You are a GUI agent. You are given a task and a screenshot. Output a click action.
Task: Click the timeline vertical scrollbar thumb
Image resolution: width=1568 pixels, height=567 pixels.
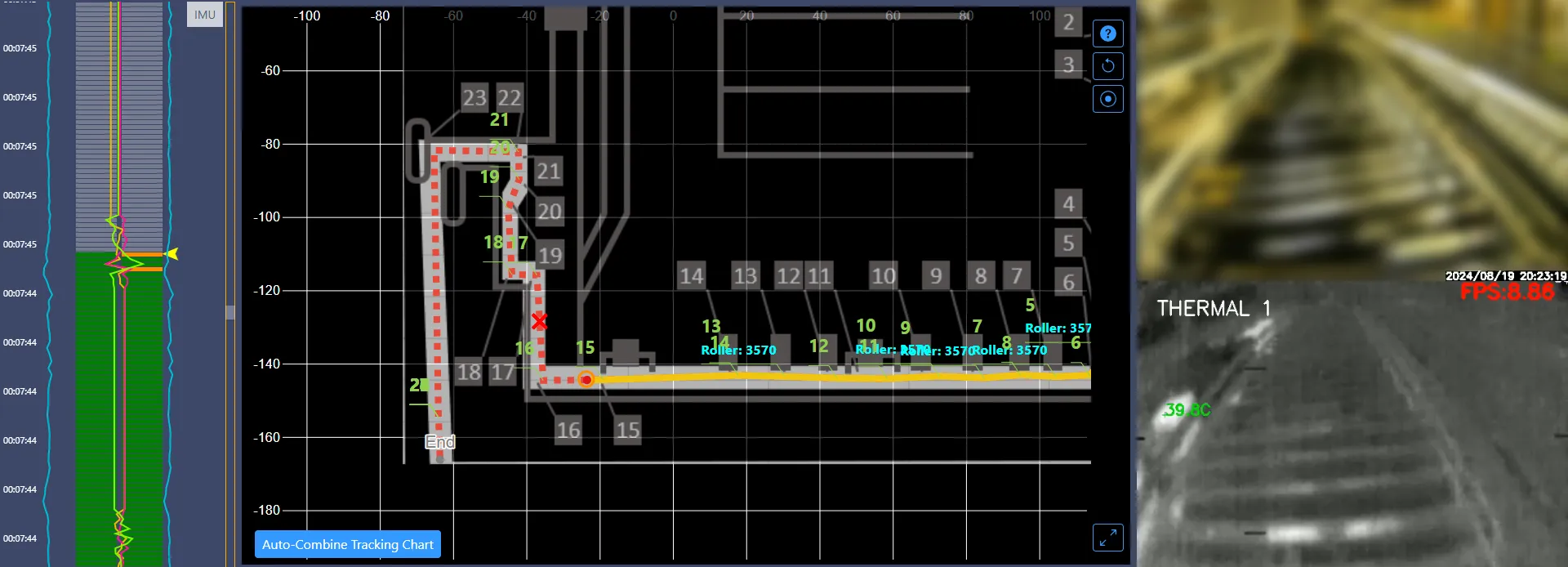pyautogui.click(x=230, y=312)
